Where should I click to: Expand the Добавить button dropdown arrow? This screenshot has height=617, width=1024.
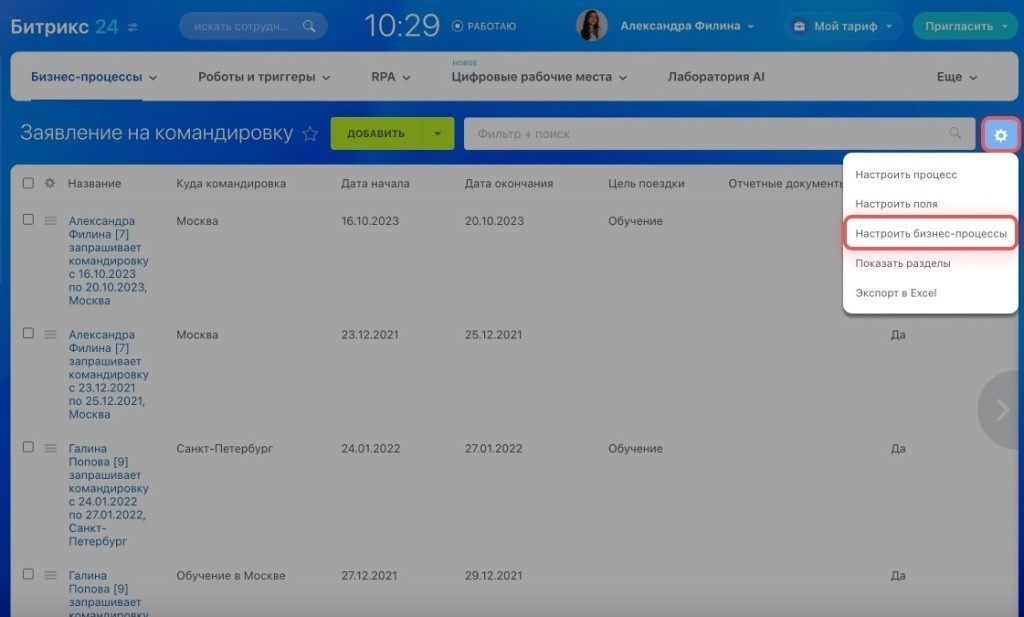pos(437,134)
